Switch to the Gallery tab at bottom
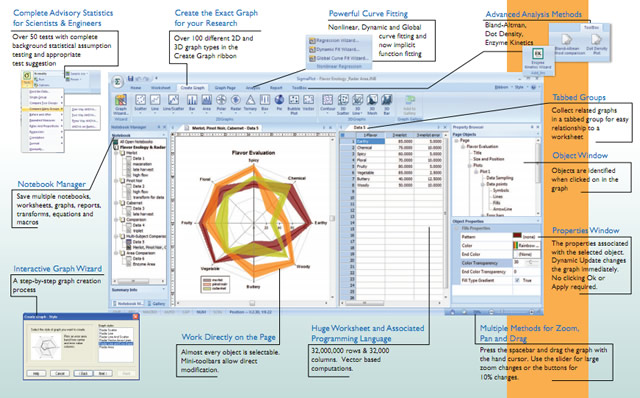This screenshot has height=398, width=640. pyautogui.click(x=157, y=304)
